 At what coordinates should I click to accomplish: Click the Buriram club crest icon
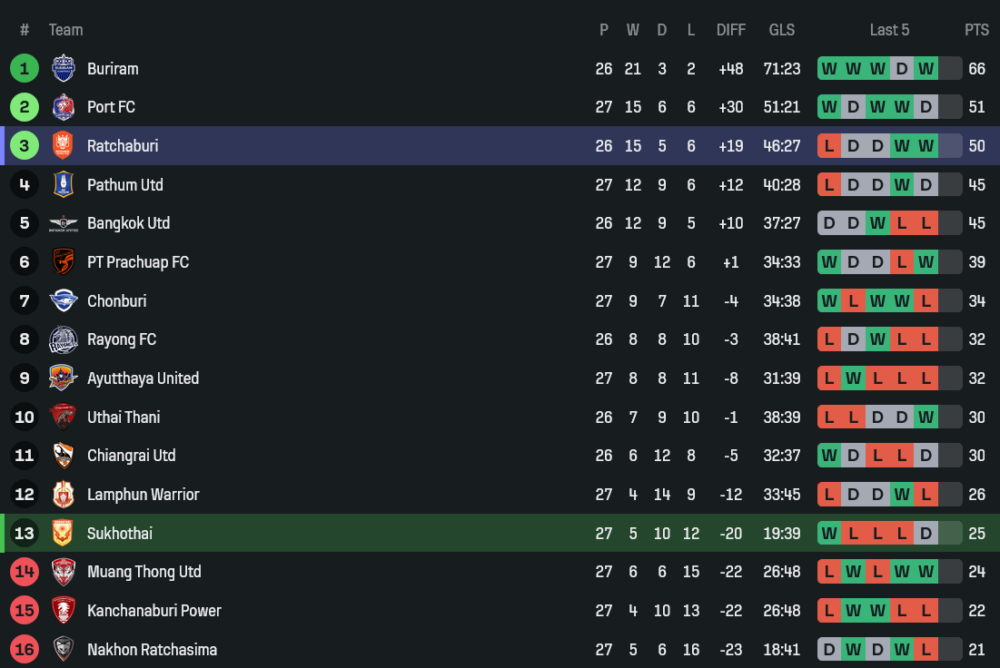click(63, 68)
